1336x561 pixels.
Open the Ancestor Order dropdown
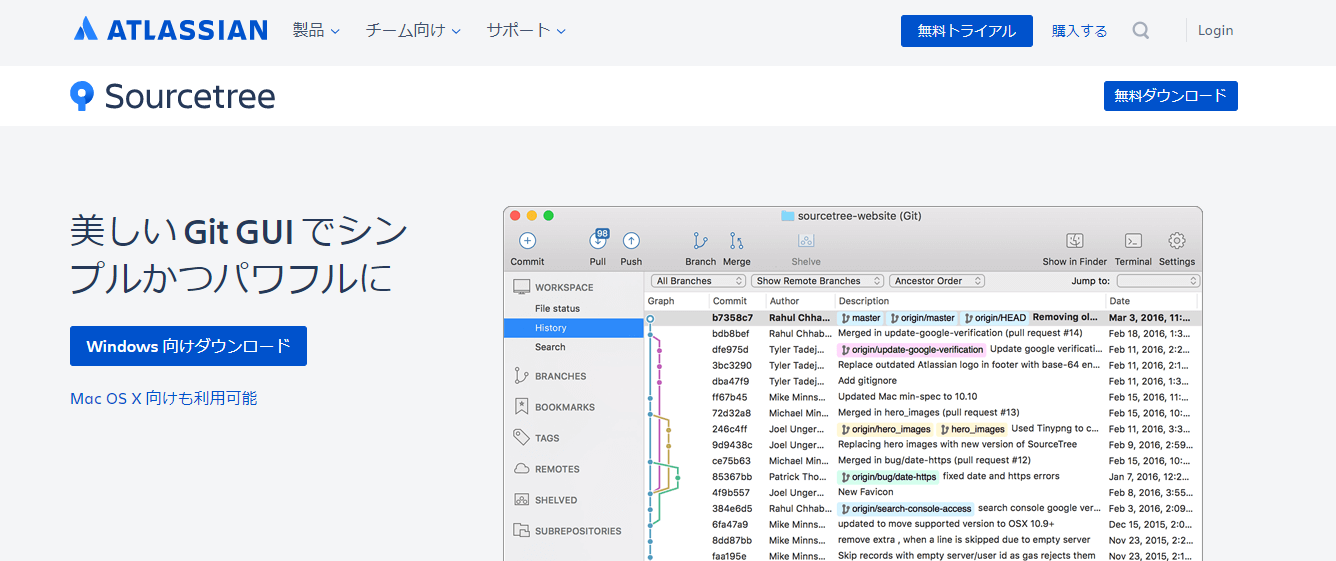(x=937, y=281)
